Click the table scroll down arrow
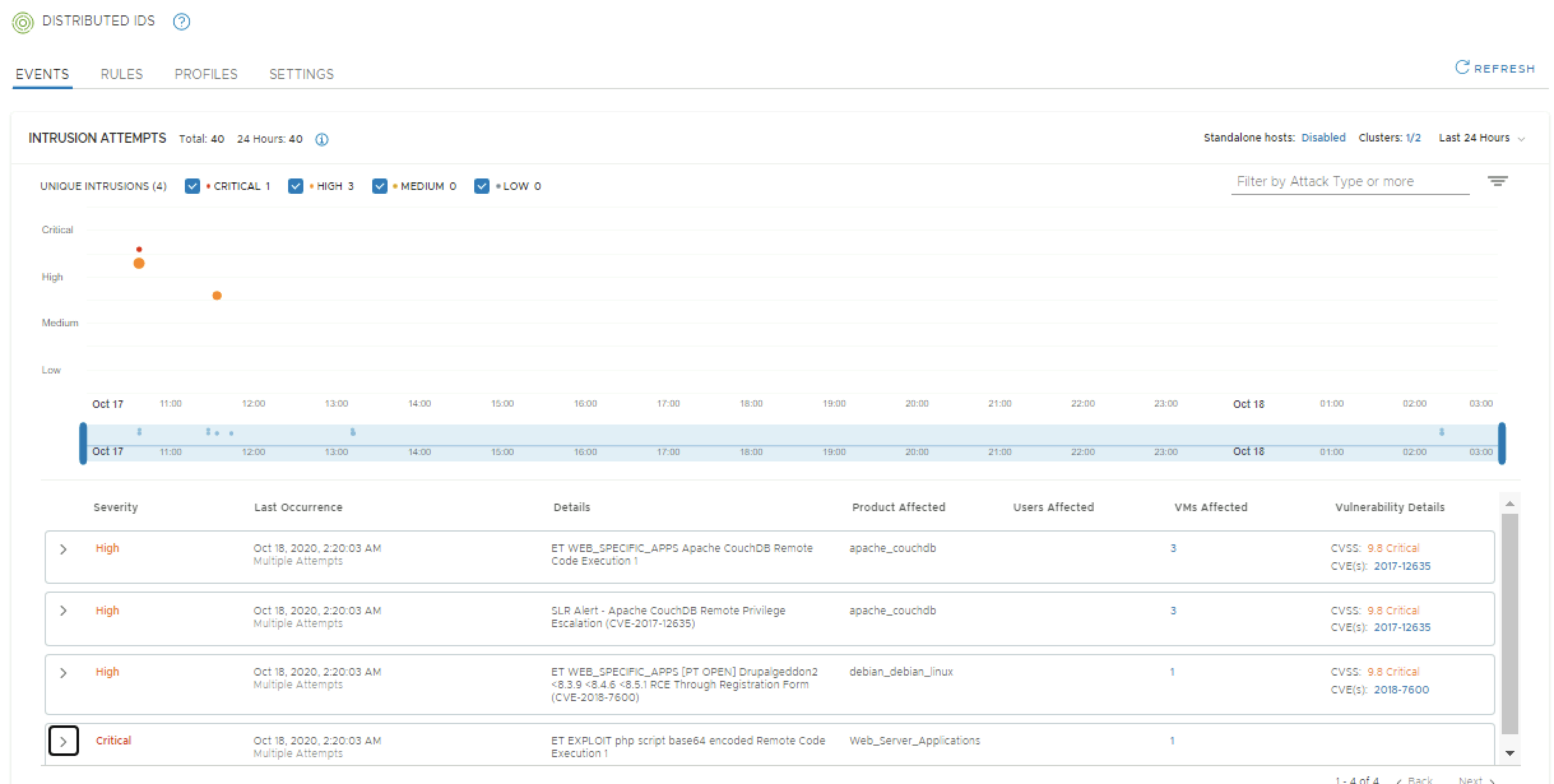This screenshot has height=784, width=1554. point(1509,753)
